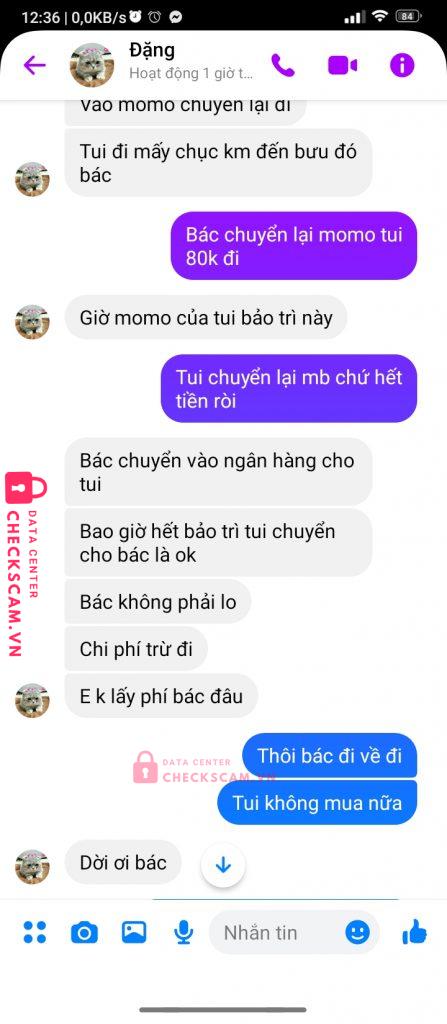The image size is (447, 1024).
Task: Tap the microphone to record voice message
Action: pyautogui.click(x=184, y=933)
